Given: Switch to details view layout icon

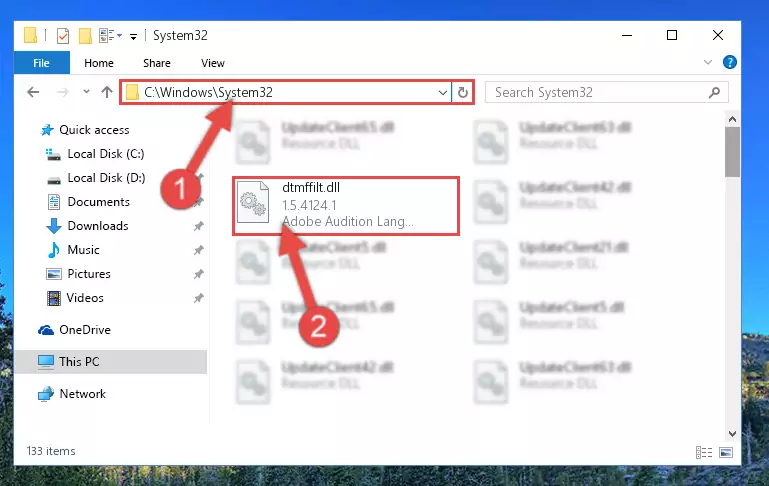Looking at the screenshot, I should click(x=704, y=452).
